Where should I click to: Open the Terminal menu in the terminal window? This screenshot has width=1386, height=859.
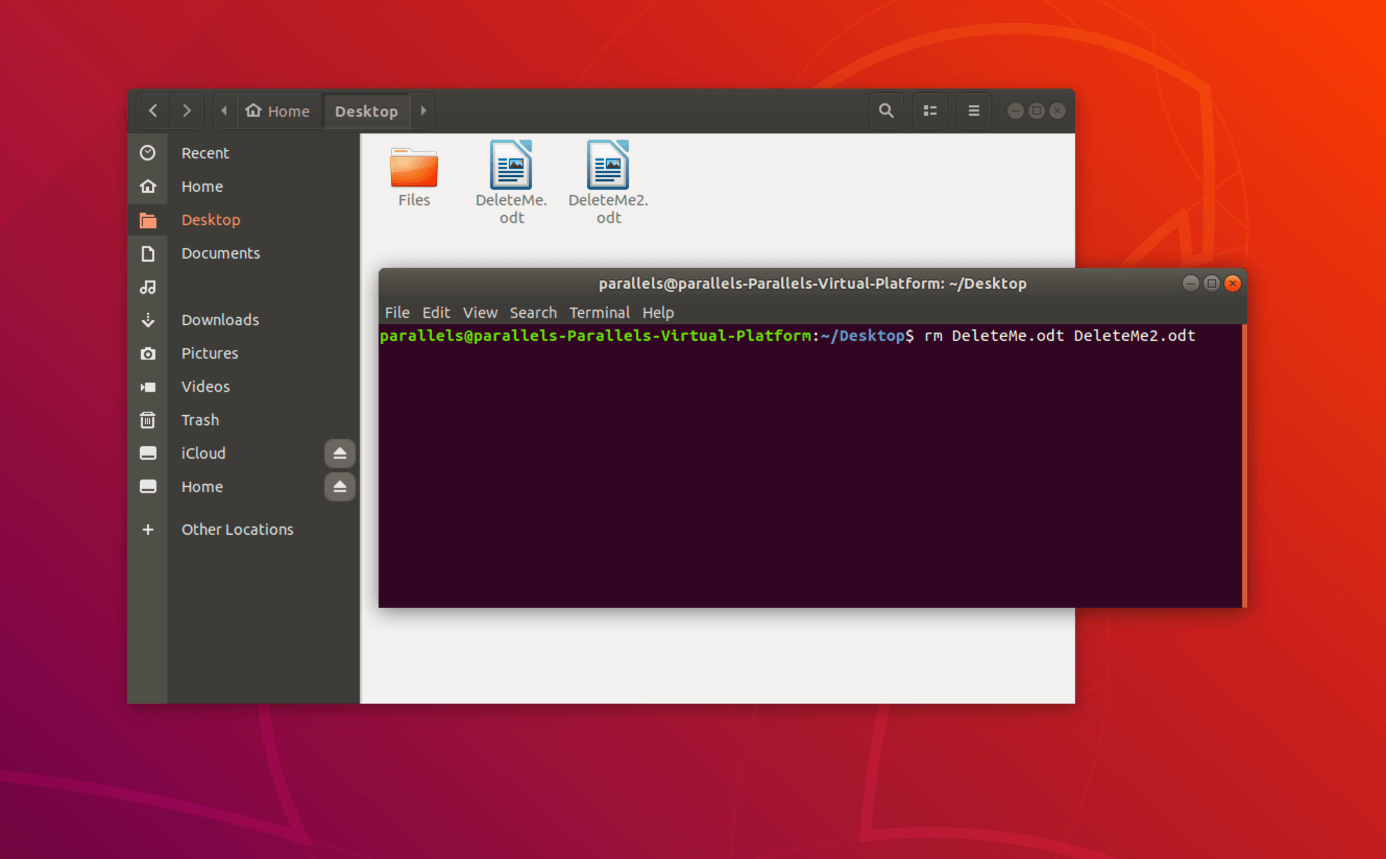599,312
